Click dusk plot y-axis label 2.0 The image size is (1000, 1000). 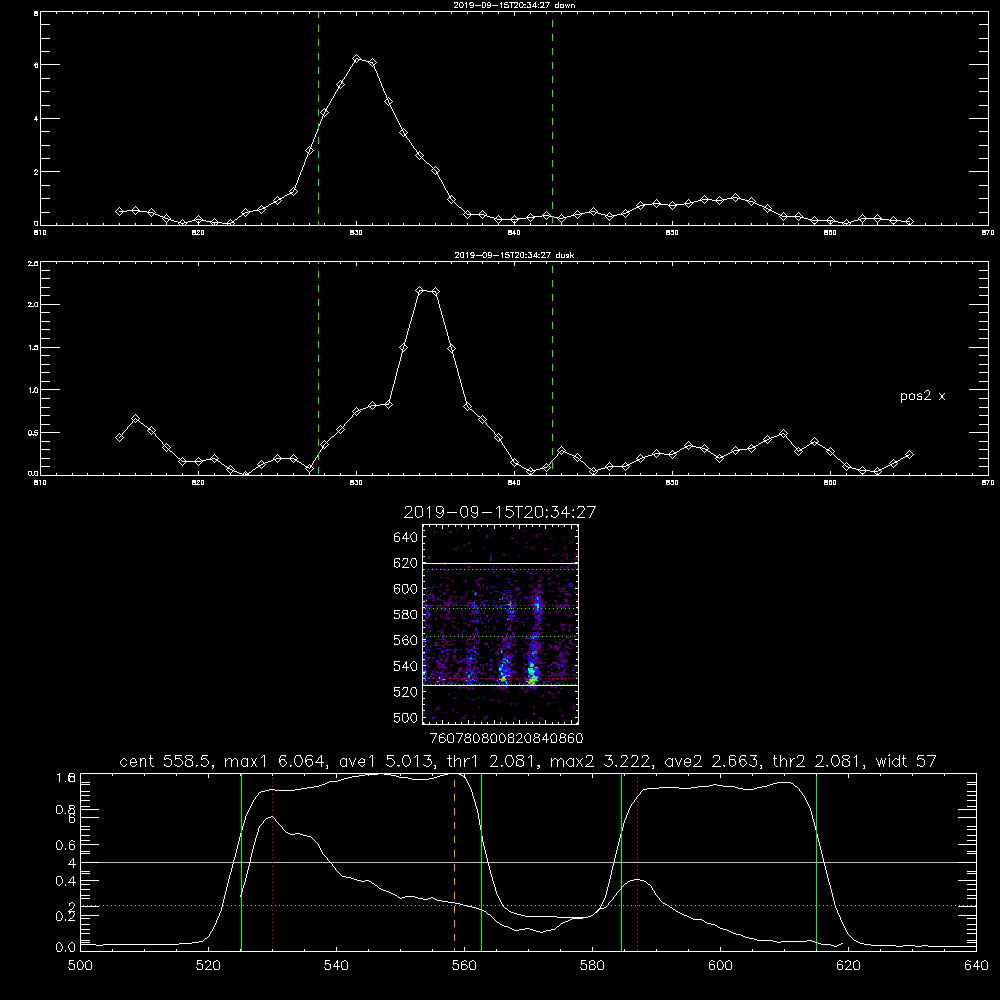tap(33, 304)
